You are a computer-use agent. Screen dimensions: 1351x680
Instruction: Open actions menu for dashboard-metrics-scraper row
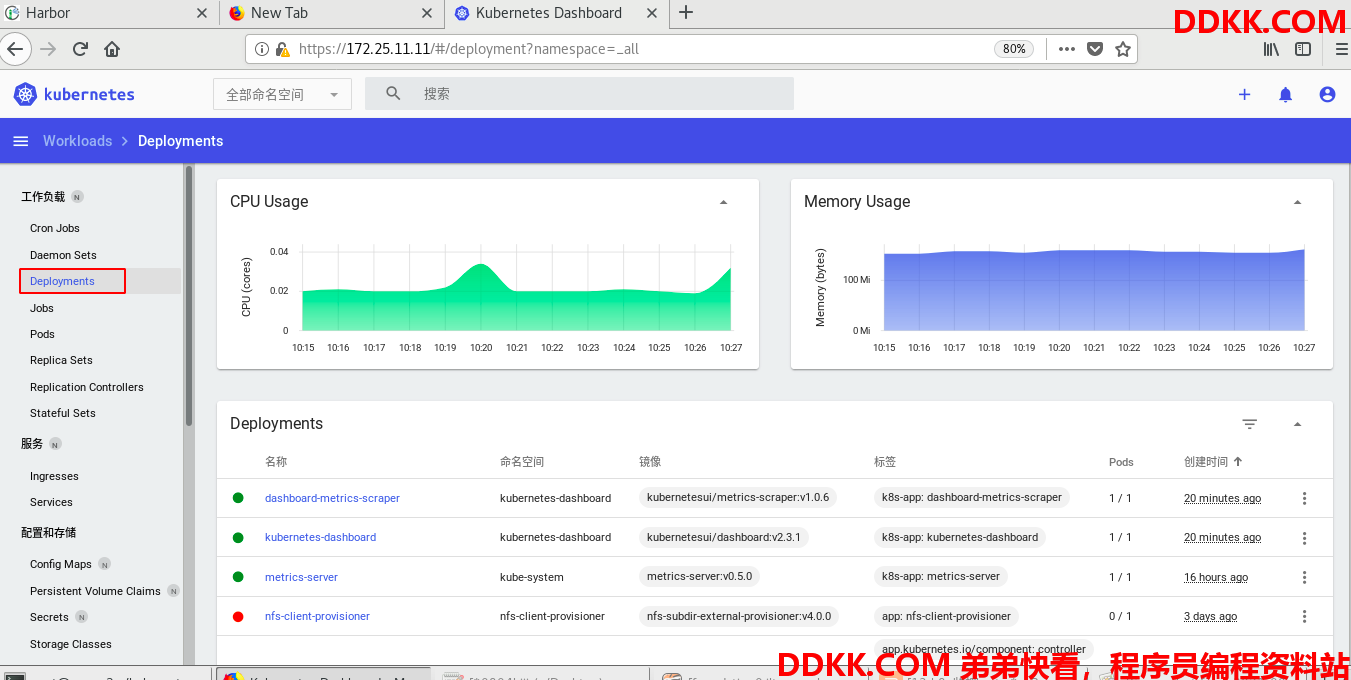[1304, 498]
